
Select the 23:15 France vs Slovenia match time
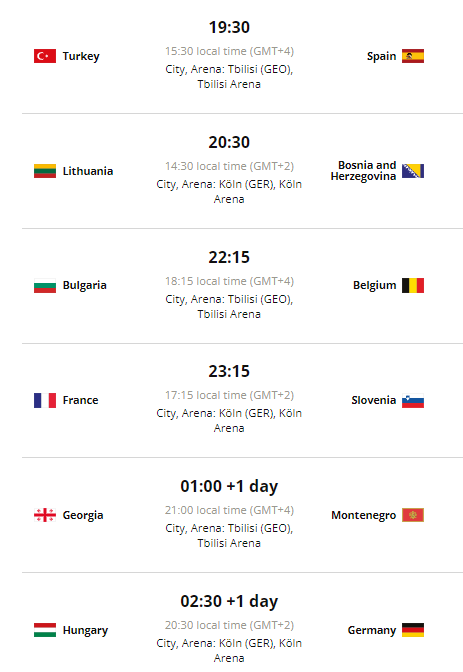(229, 371)
